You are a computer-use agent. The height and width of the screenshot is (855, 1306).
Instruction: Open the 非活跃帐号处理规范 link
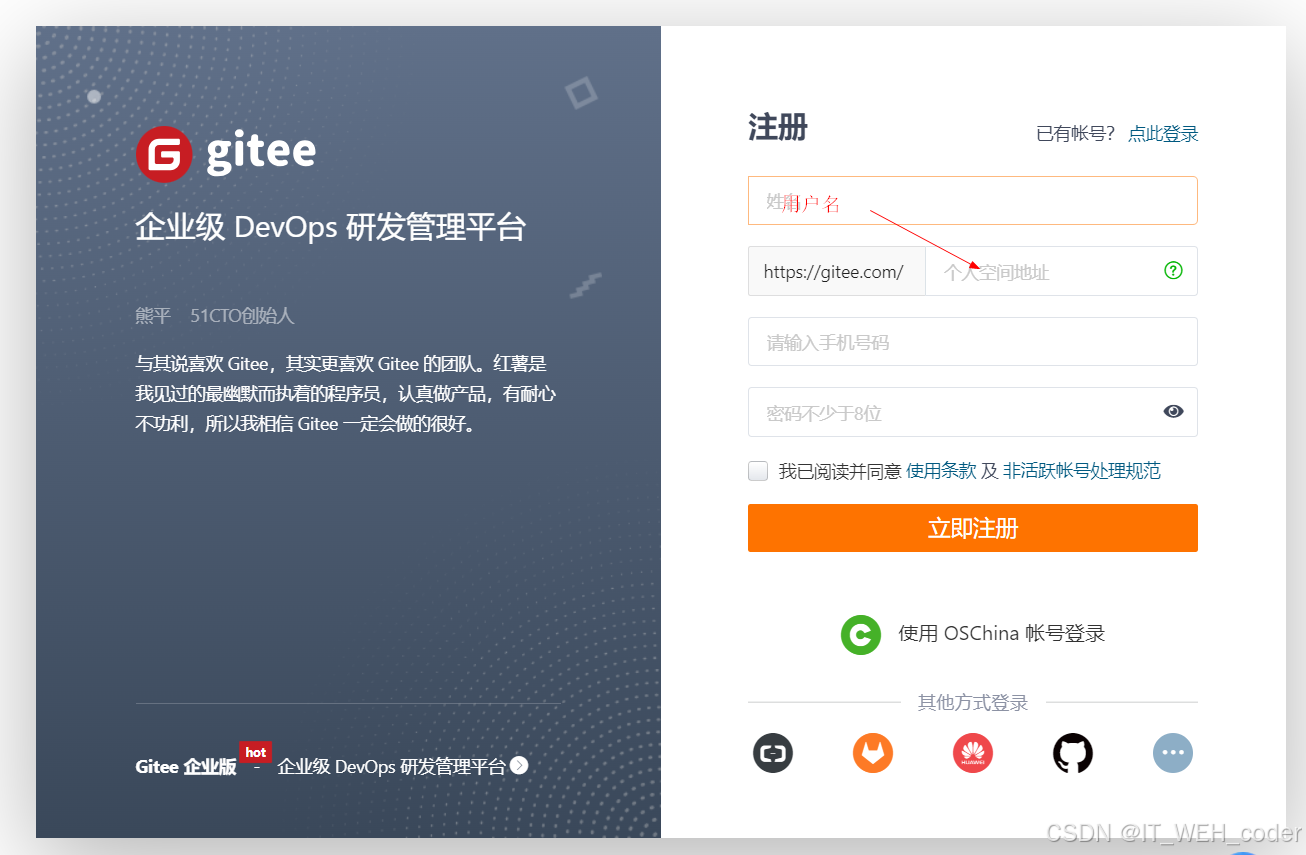tap(1081, 471)
